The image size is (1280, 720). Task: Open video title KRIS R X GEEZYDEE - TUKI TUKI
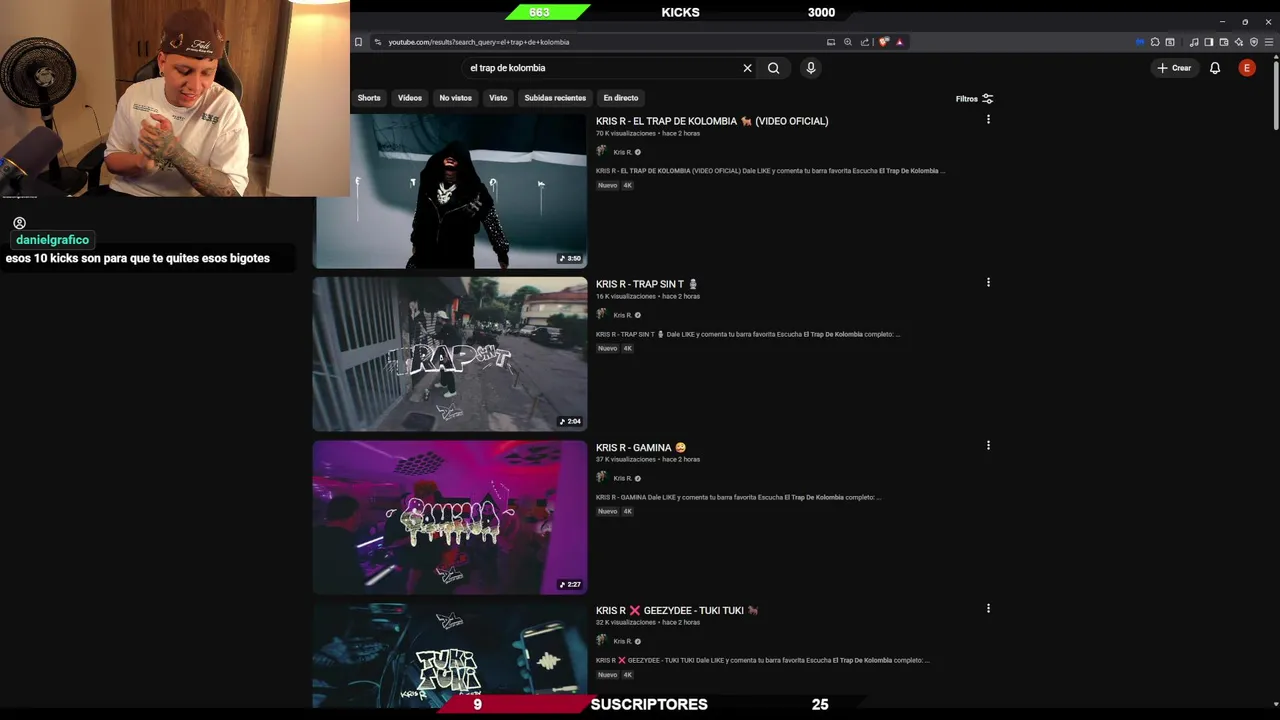tap(677, 610)
